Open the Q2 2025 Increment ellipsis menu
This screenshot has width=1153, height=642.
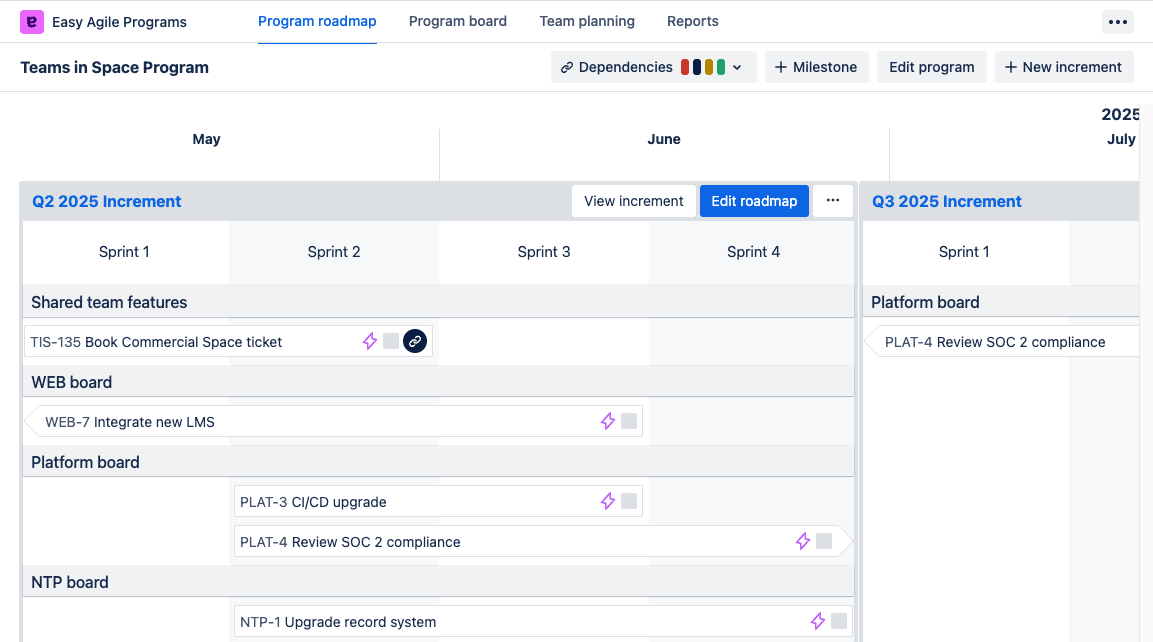(x=833, y=200)
